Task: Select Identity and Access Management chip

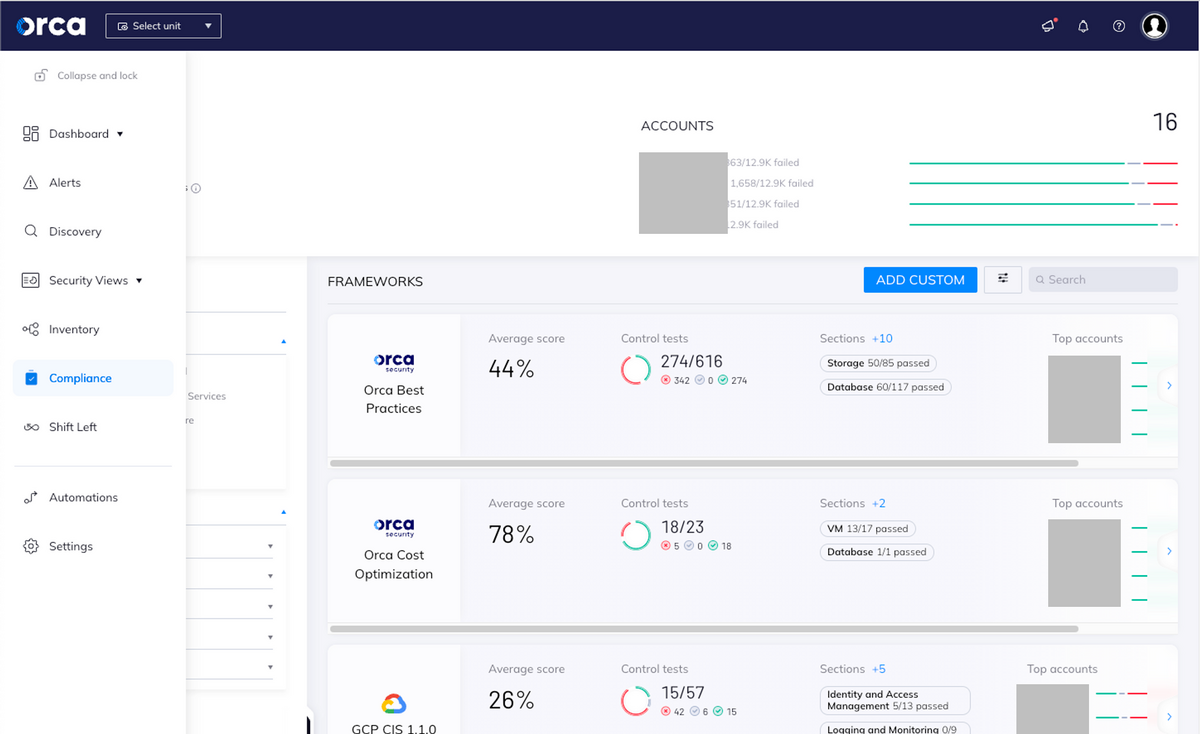Action: coord(895,700)
